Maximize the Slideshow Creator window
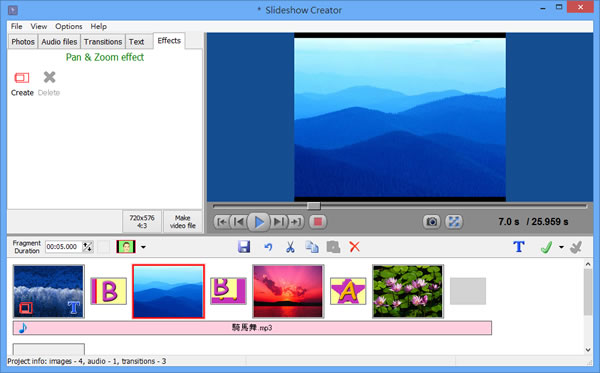 (x=559, y=7)
